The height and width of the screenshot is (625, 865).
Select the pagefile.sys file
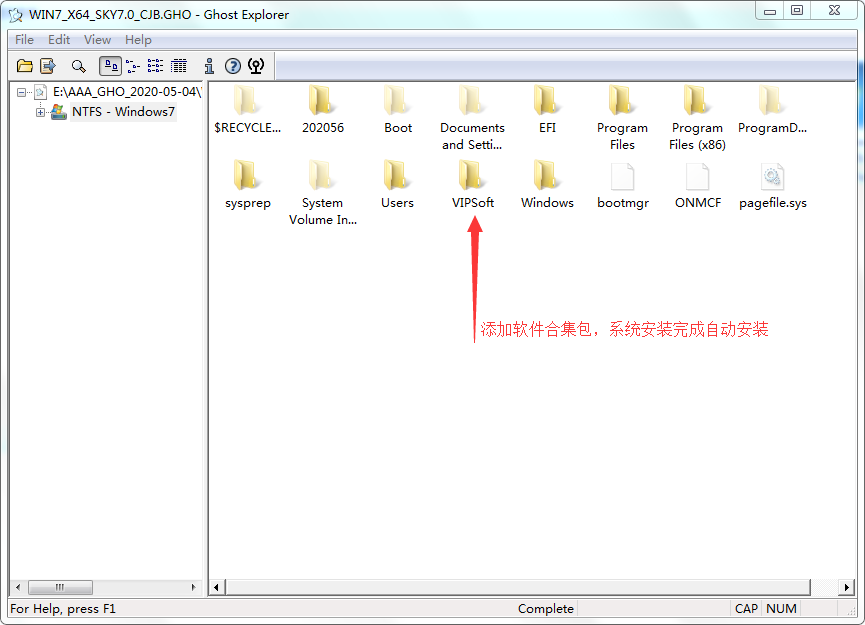[773, 186]
